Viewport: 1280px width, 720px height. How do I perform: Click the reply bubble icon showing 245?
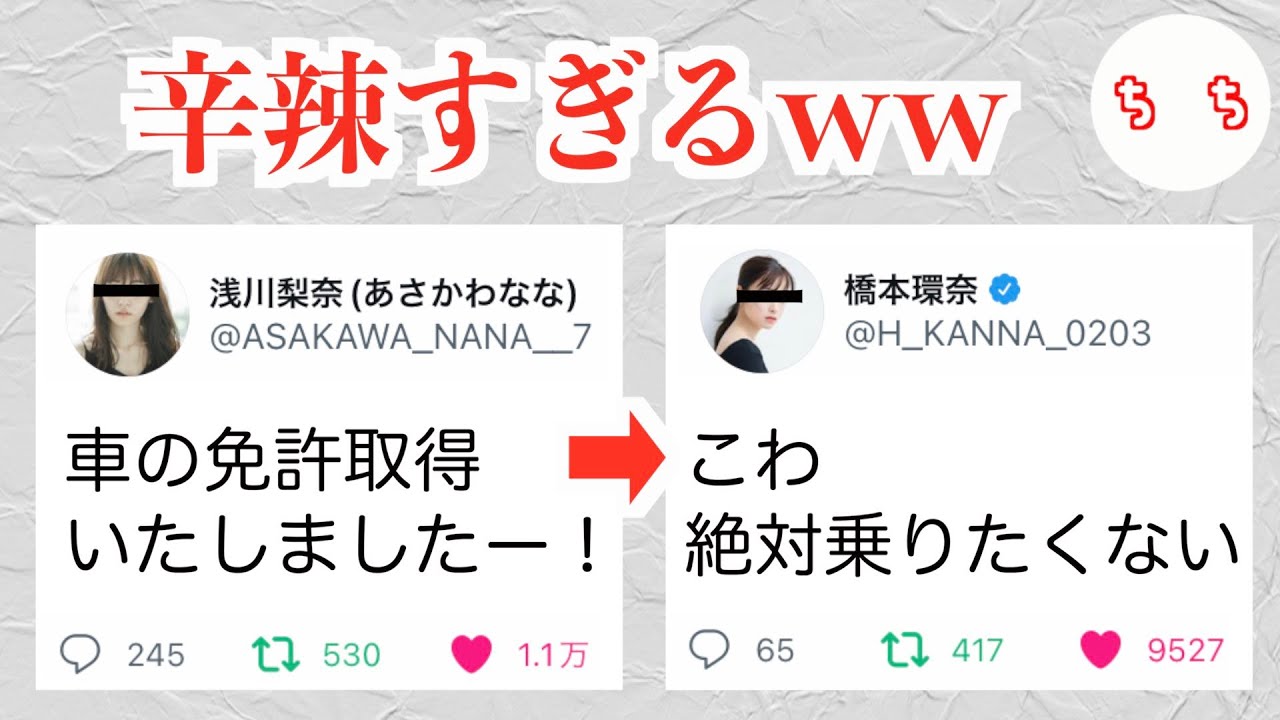(81, 654)
